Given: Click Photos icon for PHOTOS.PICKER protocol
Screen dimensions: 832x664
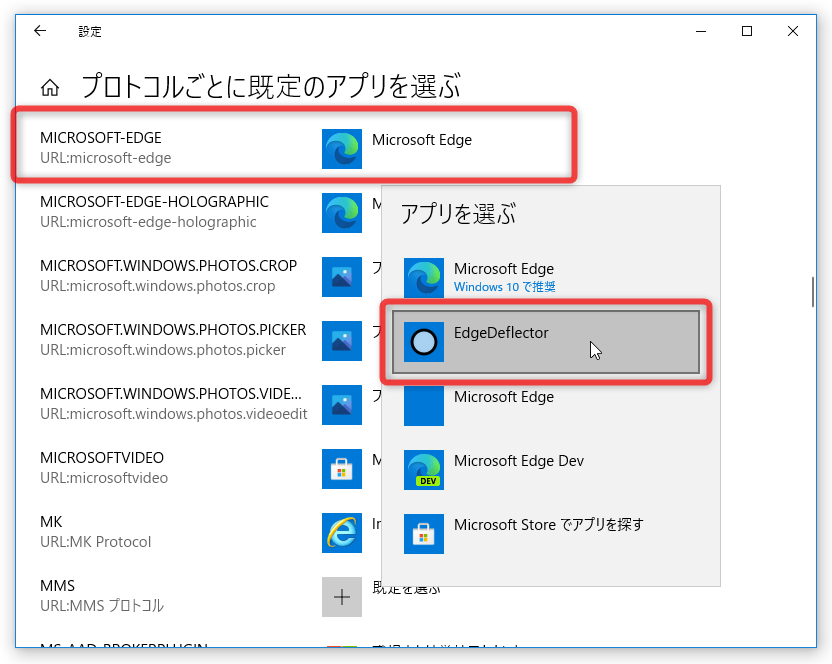Looking at the screenshot, I should click(x=342, y=341).
